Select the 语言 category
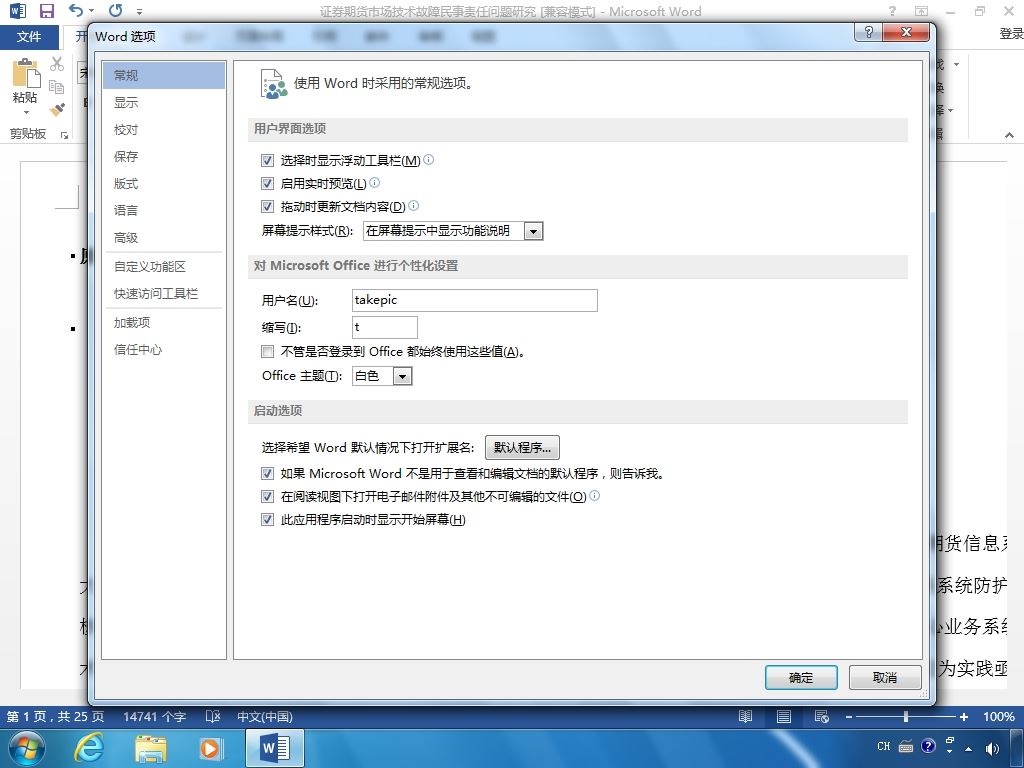Screen dimensions: 1024x768 coord(164,210)
